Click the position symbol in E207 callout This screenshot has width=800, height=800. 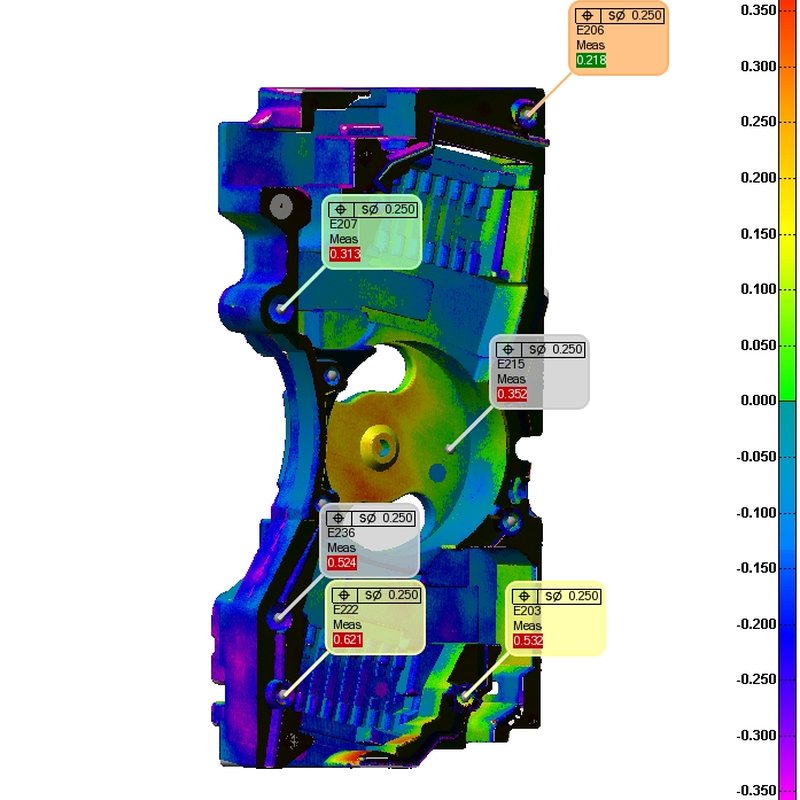[341, 210]
